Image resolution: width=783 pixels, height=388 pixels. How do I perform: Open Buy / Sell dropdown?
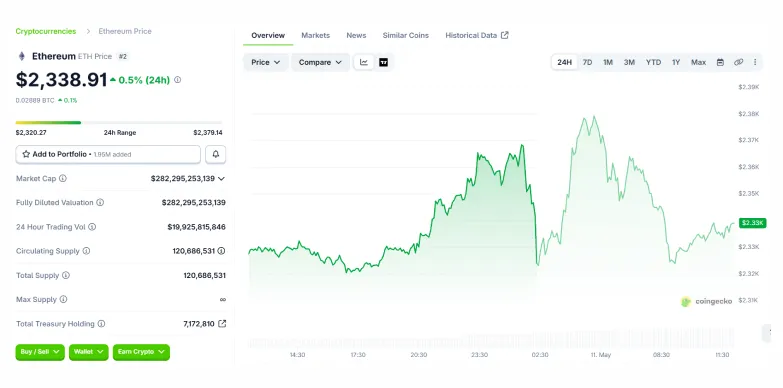tap(40, 352)
